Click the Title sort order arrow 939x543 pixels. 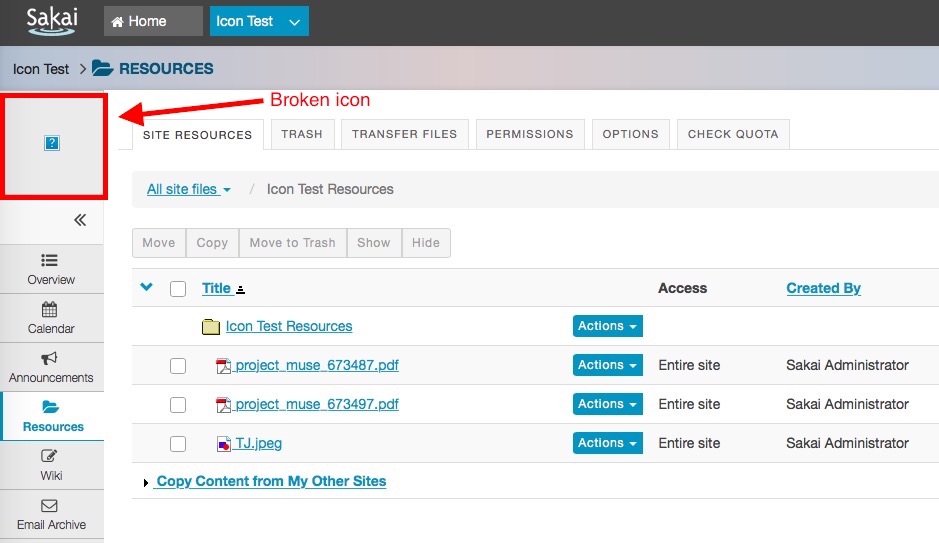(x=240, y=290)
